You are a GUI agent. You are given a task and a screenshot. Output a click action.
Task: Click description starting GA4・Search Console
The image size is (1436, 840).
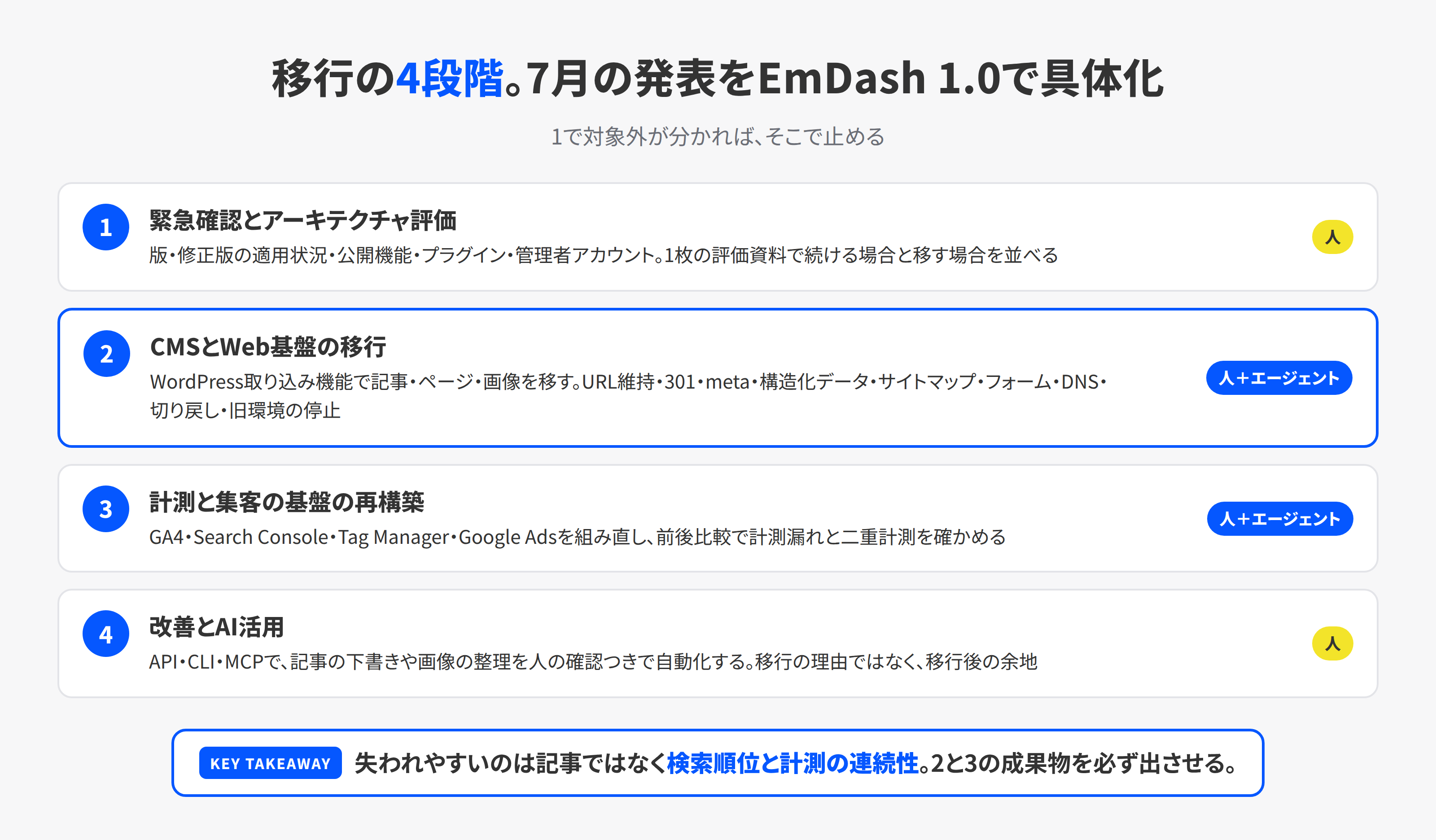tap(577, 537)
